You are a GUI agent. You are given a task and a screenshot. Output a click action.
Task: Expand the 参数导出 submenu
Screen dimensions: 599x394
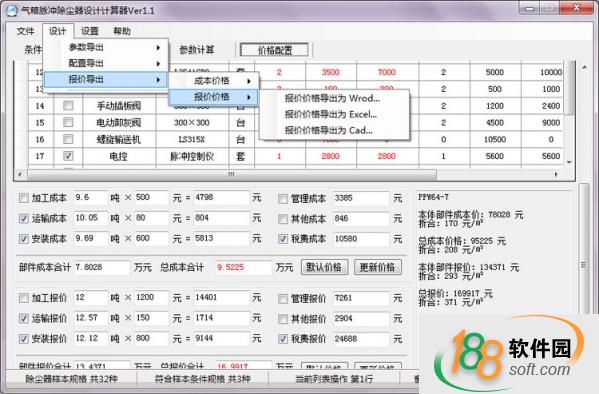tap(106, 47)
